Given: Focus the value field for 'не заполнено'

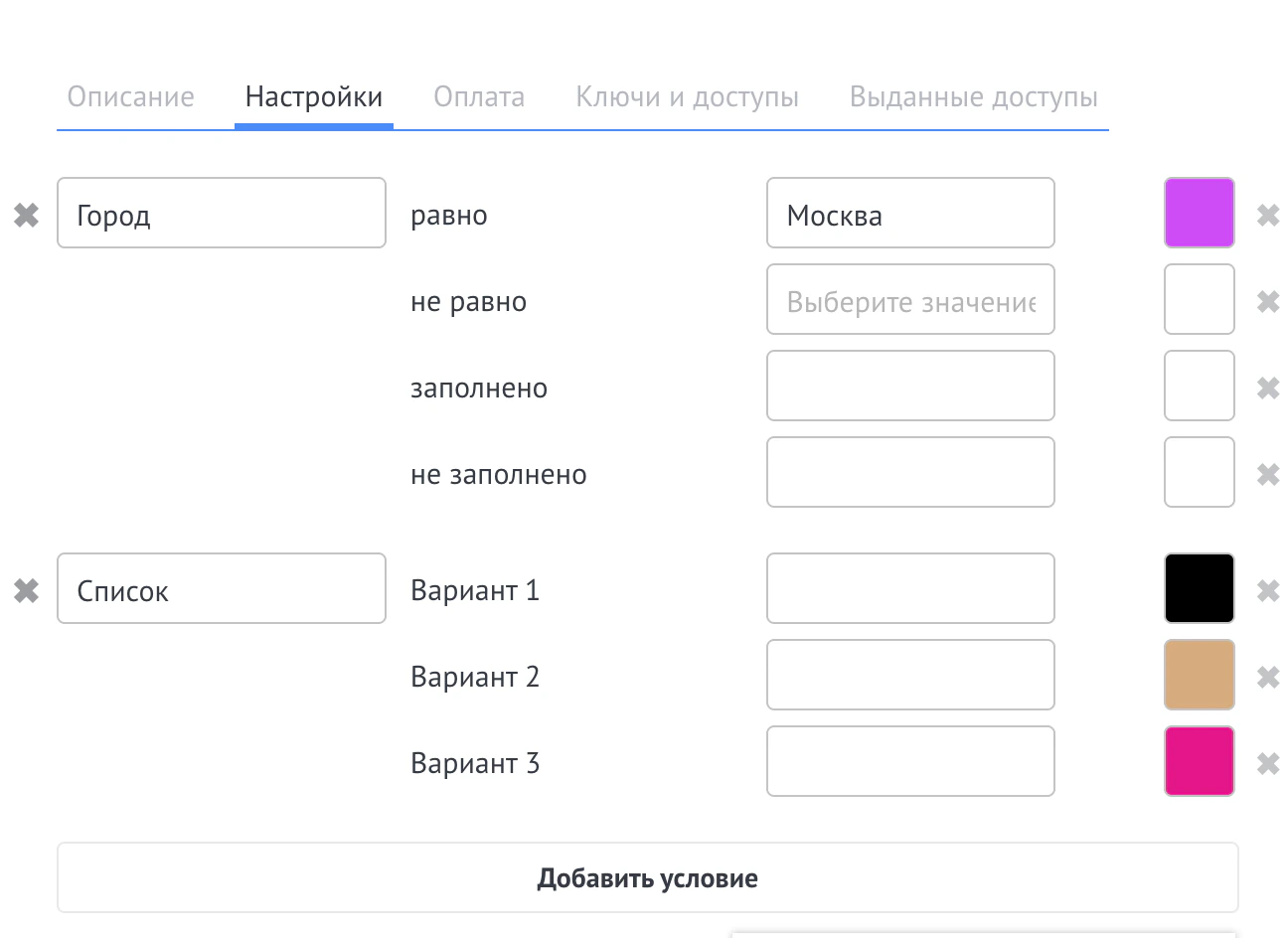Looking at the screenshot, I should pos(910,472).
